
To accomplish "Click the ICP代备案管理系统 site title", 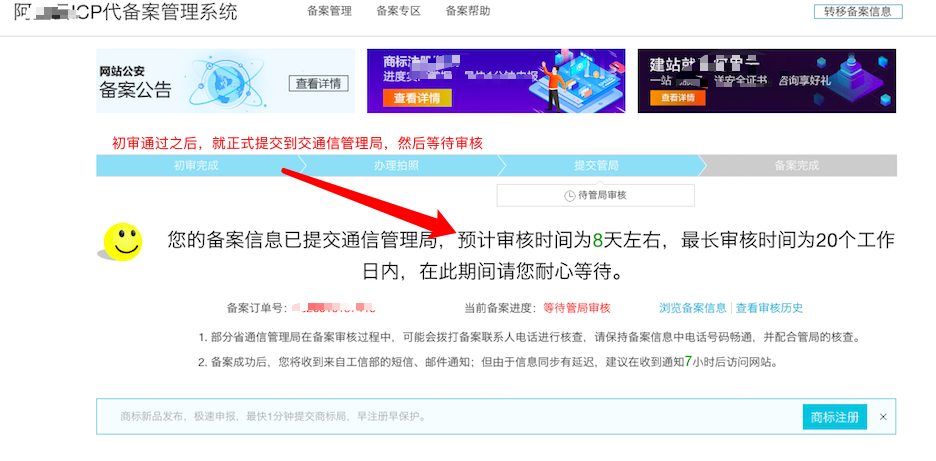I will pyautogui.click(x=125, y=11).
